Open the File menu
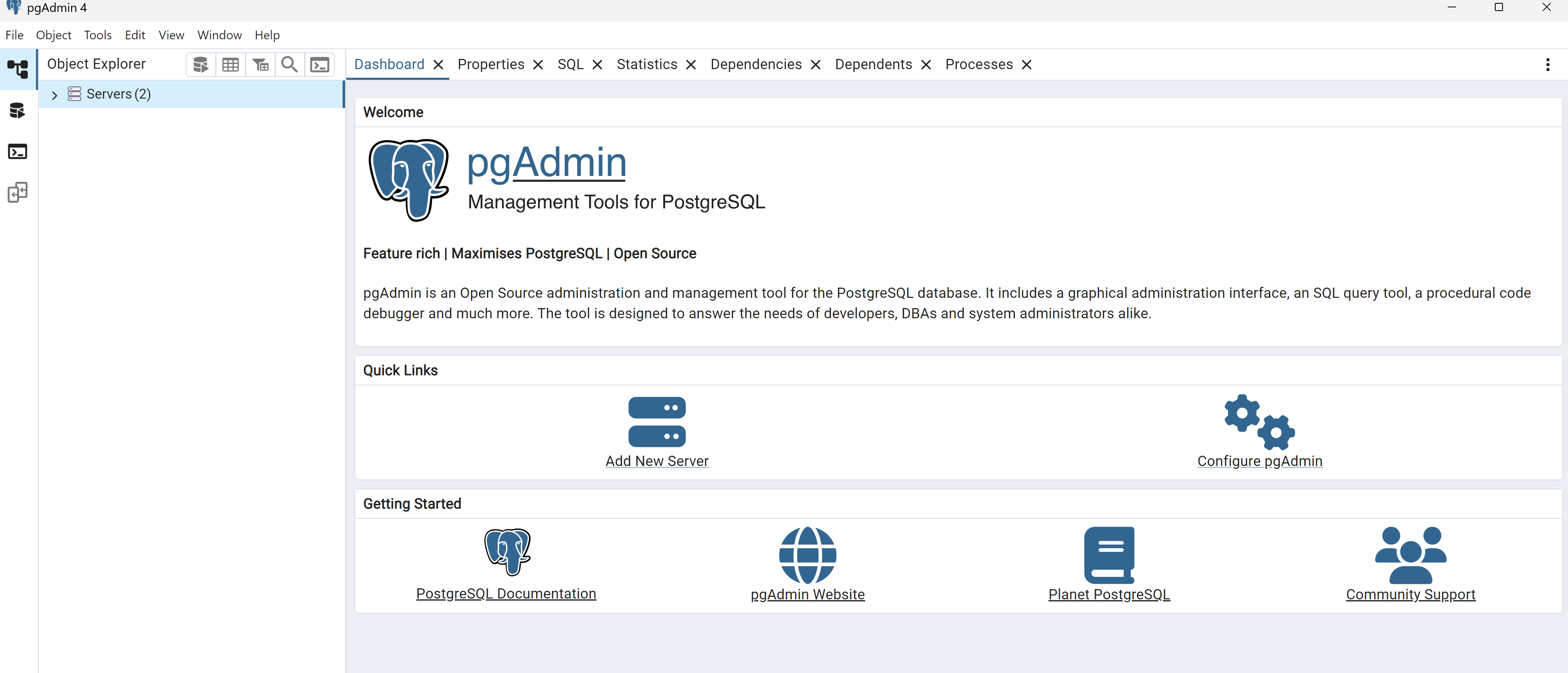The width and height of the screenshot is (1568, 673). 14,35
